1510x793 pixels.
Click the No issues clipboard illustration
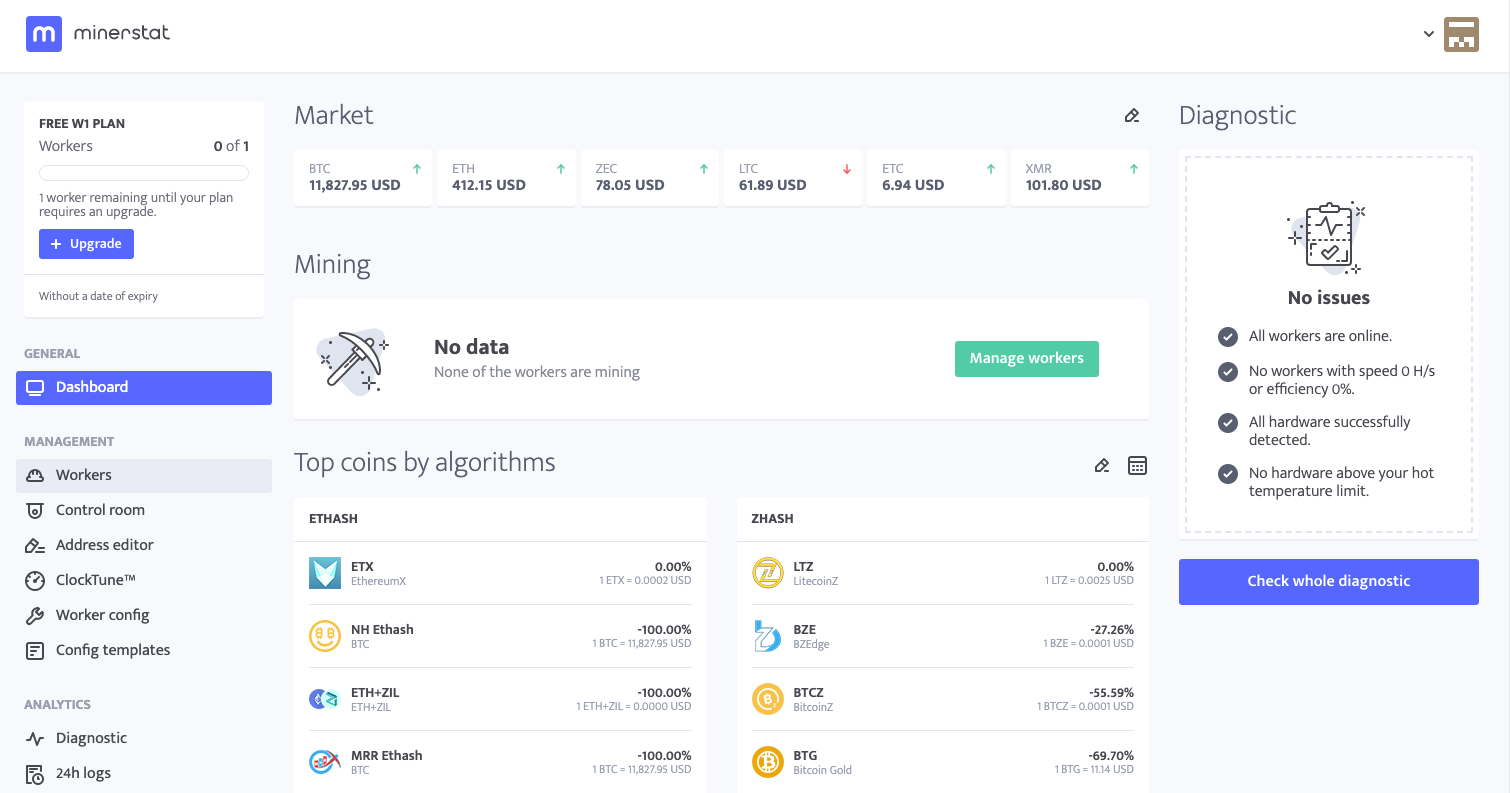(x=1328, y=238)
